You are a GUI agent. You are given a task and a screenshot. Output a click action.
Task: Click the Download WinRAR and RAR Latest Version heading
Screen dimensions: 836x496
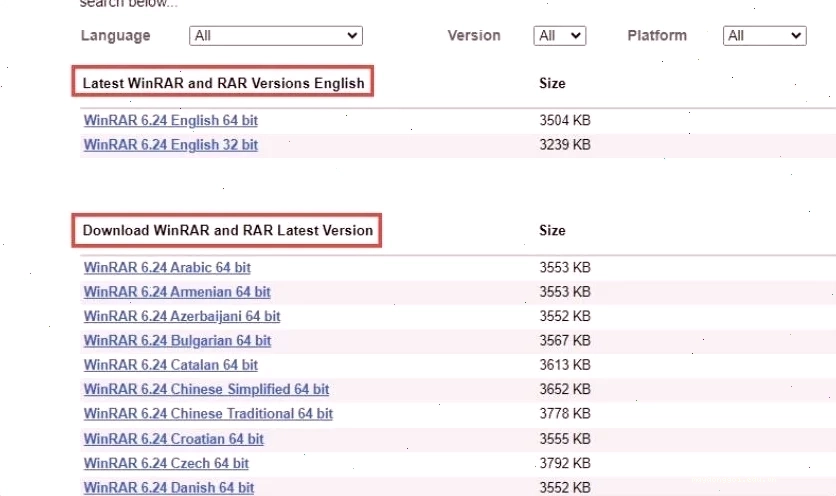(228, 231)
